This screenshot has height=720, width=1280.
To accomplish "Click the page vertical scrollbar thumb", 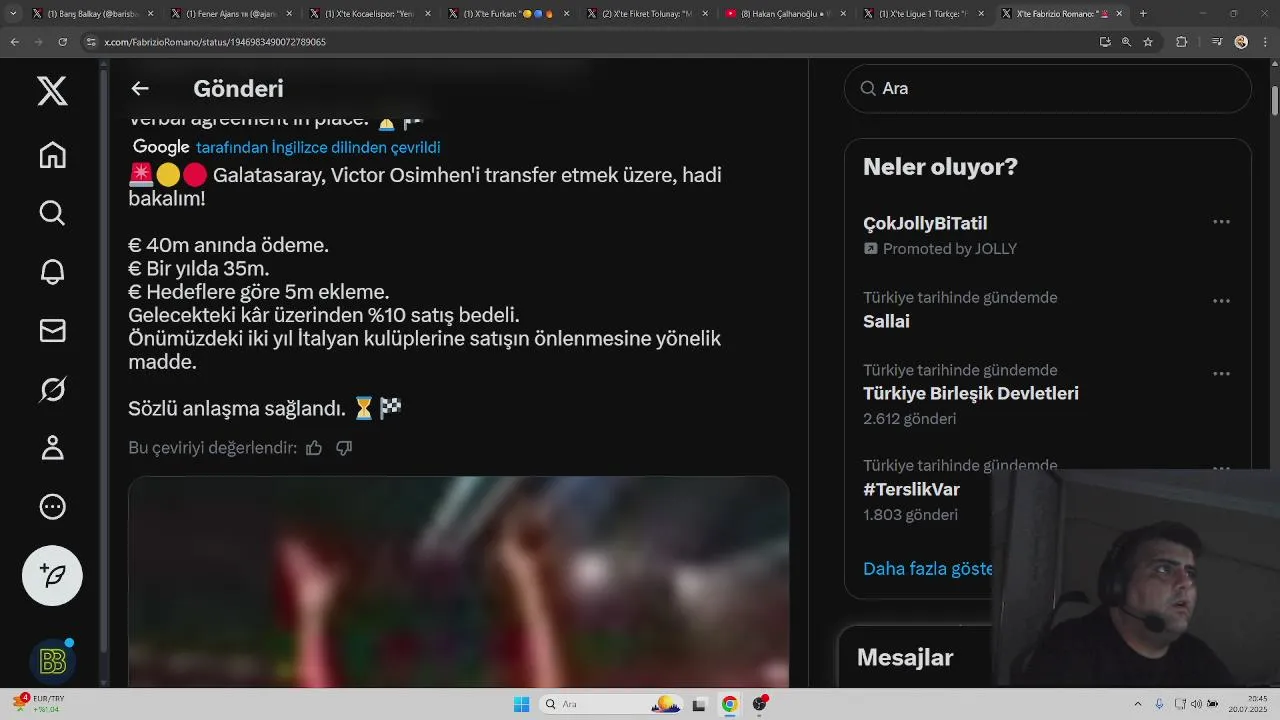I will (x=1275, y=102).
